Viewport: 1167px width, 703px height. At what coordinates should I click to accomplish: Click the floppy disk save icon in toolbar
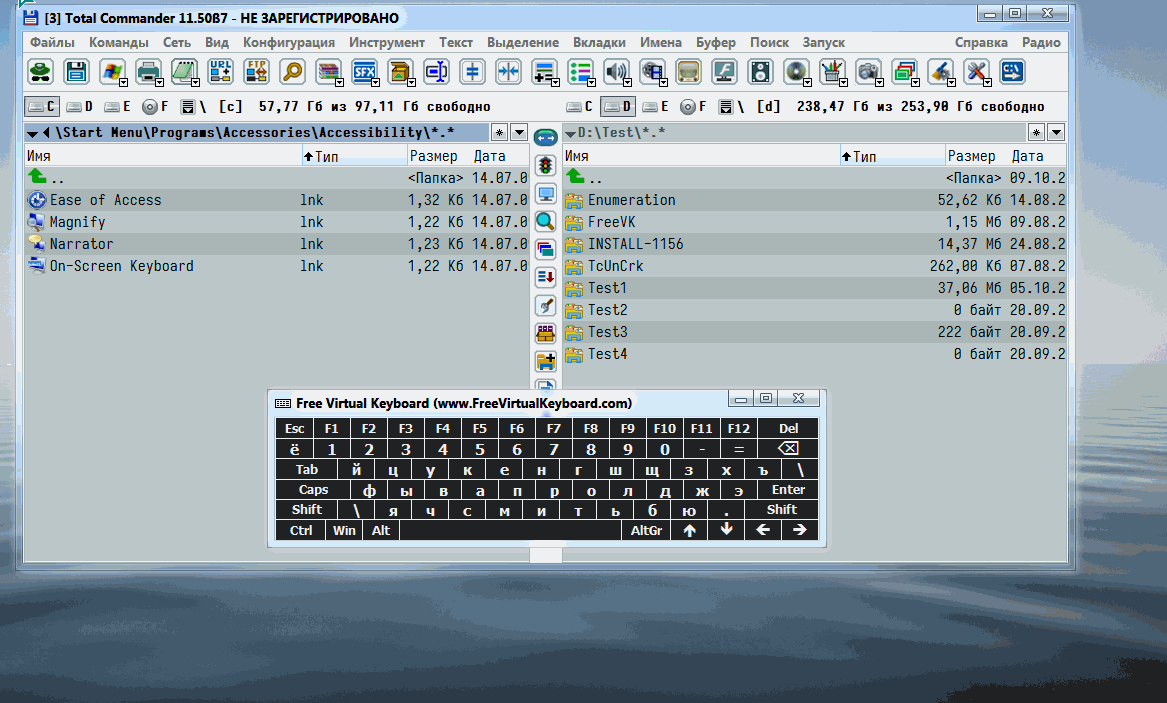pos(76,71)
